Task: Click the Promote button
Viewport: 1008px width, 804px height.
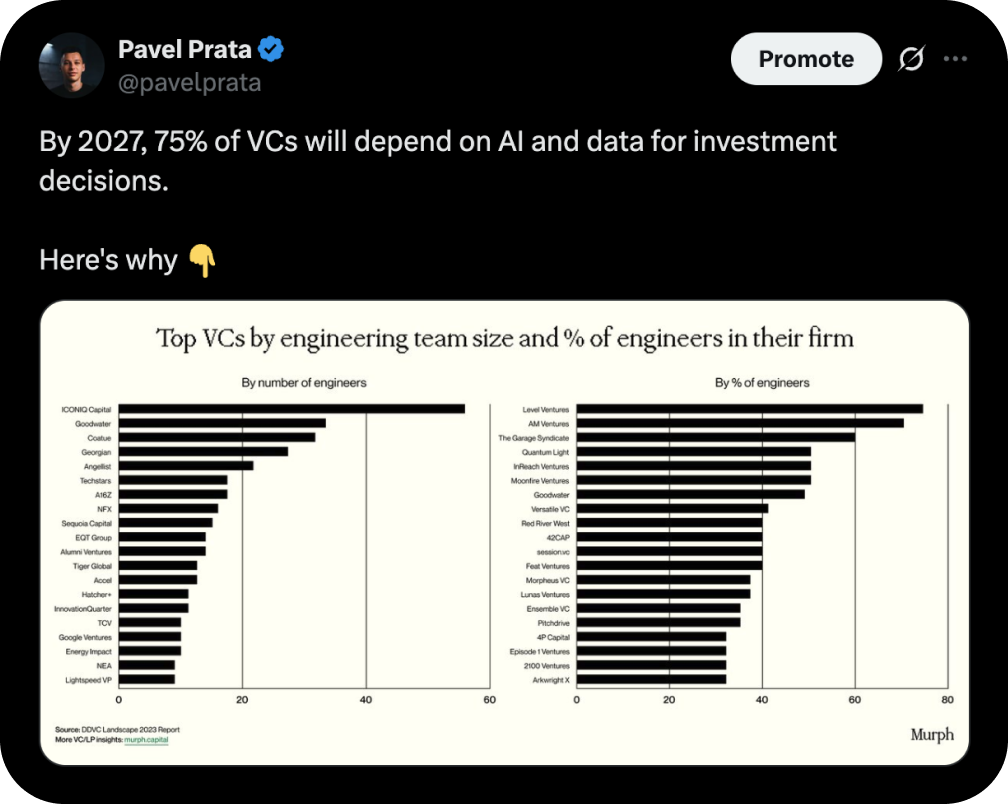Action: click(x=806, y=58)
